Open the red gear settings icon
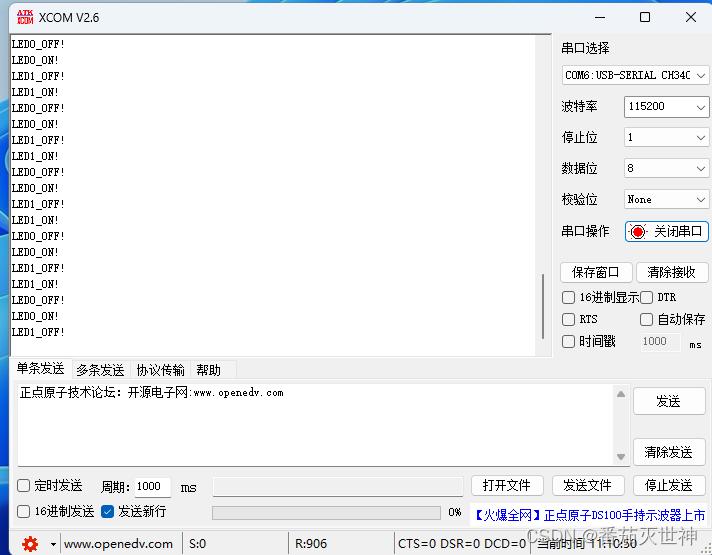 coord(30,544)
